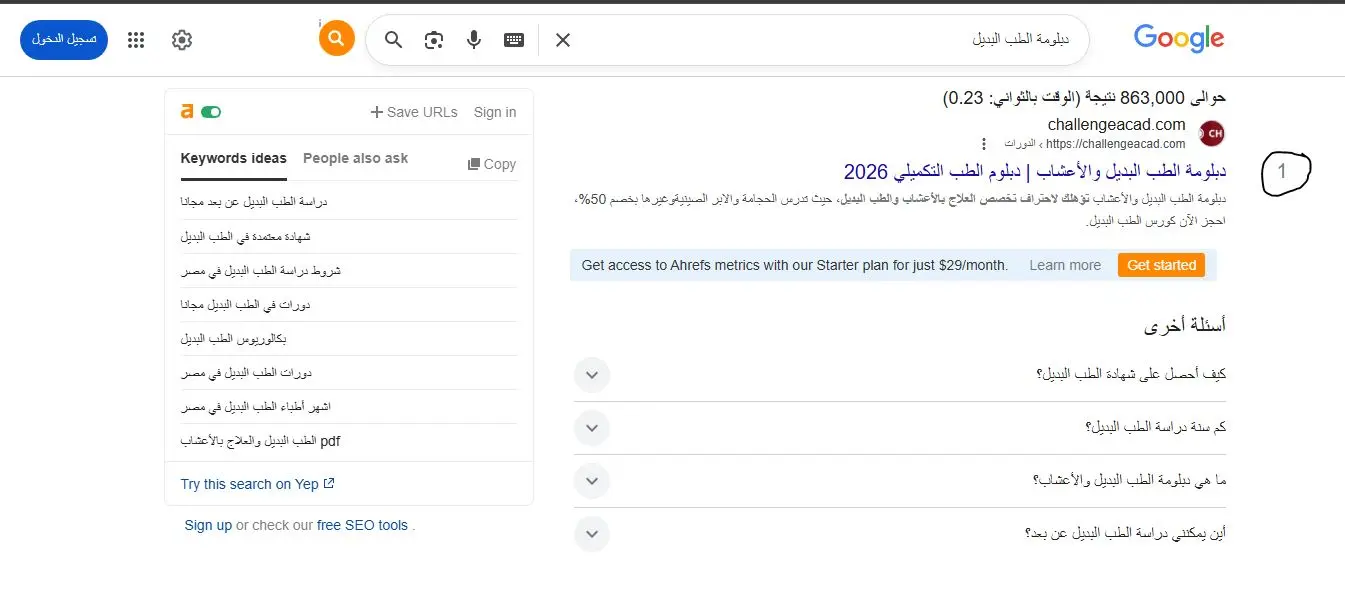1345x589 pixels.
Task: Open the free SEO tools link
Action: click(362, 525)
